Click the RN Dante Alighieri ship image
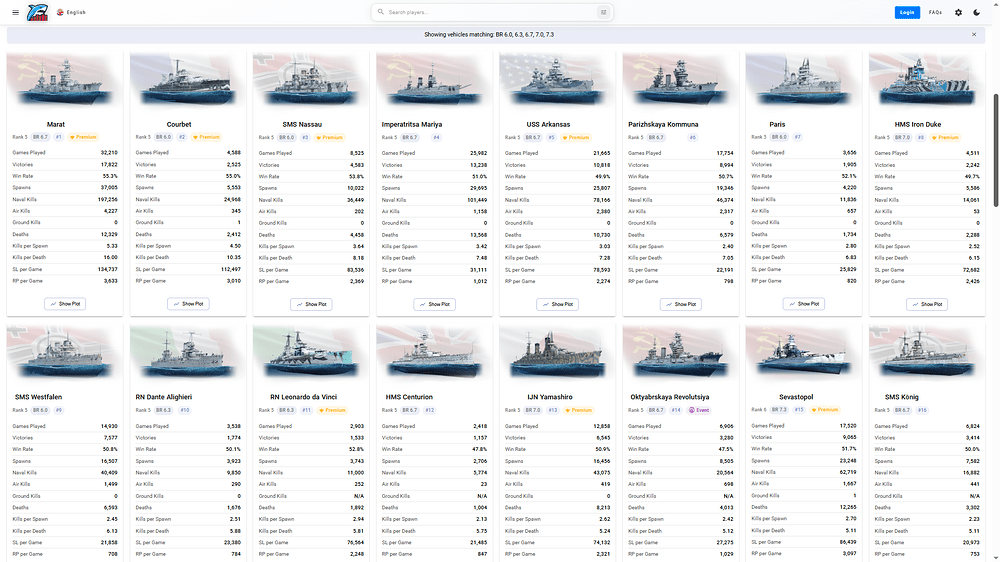Viewport: 1000px width, 562px height. [x=188, y=355]
